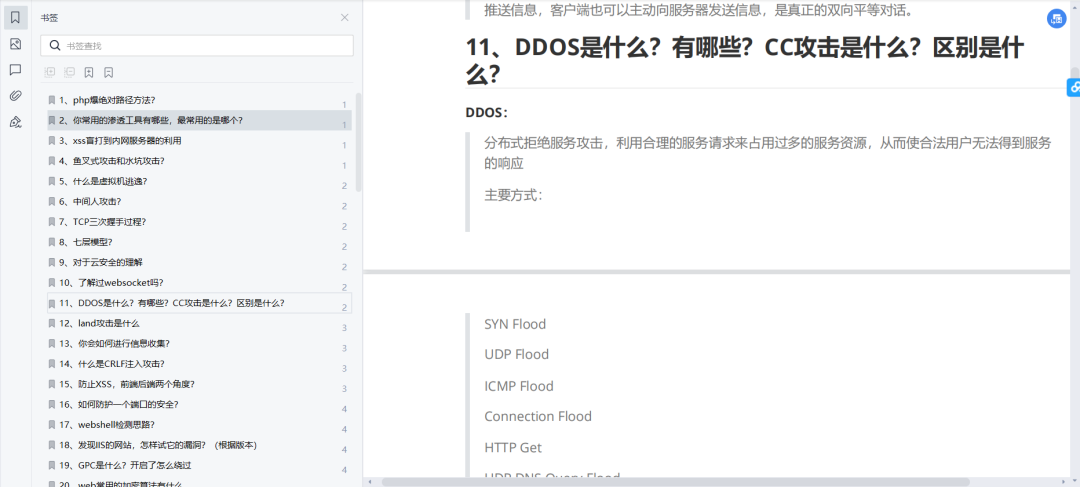
Task: Click bookmark icon beside 13、你会如何进行信息收集?
Action: point(52,343)
